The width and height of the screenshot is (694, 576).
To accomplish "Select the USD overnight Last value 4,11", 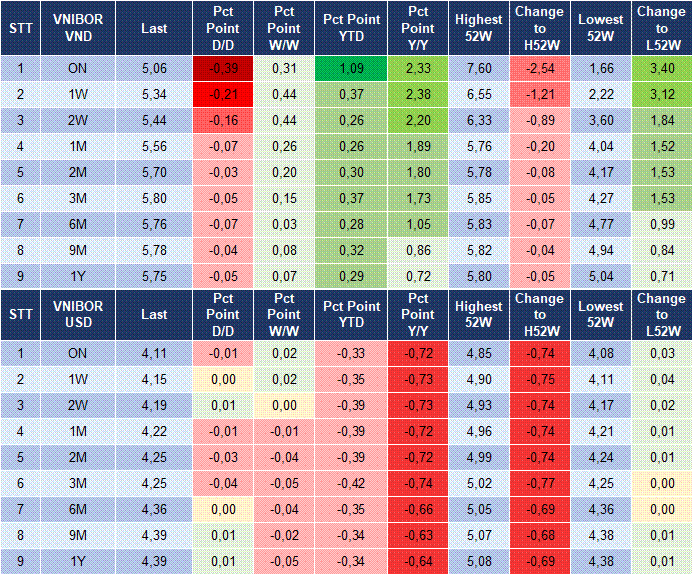I will [154, 353].
